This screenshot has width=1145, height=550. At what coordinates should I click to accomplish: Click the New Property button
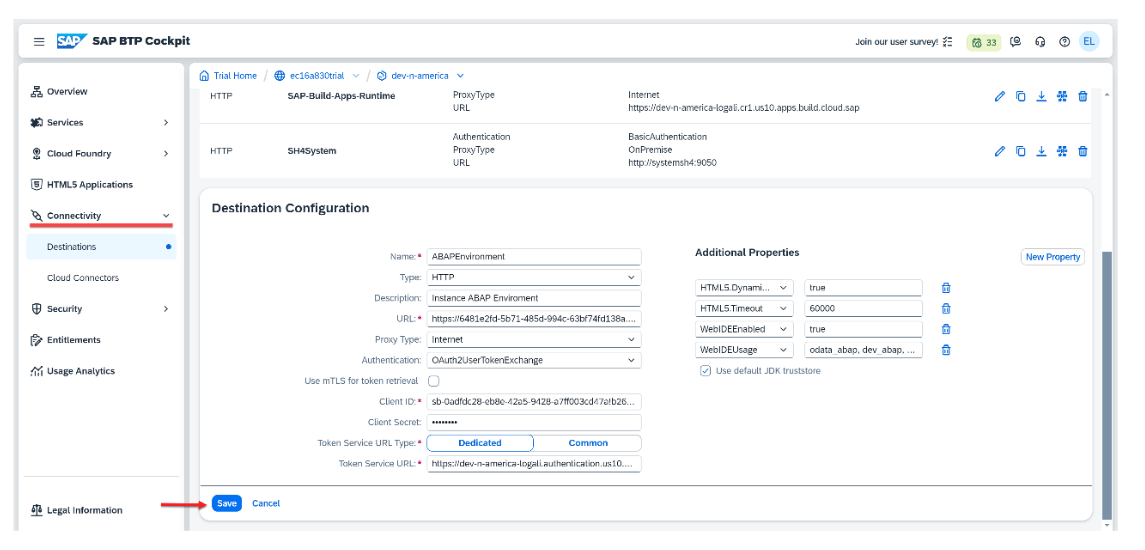point(1052,257)
